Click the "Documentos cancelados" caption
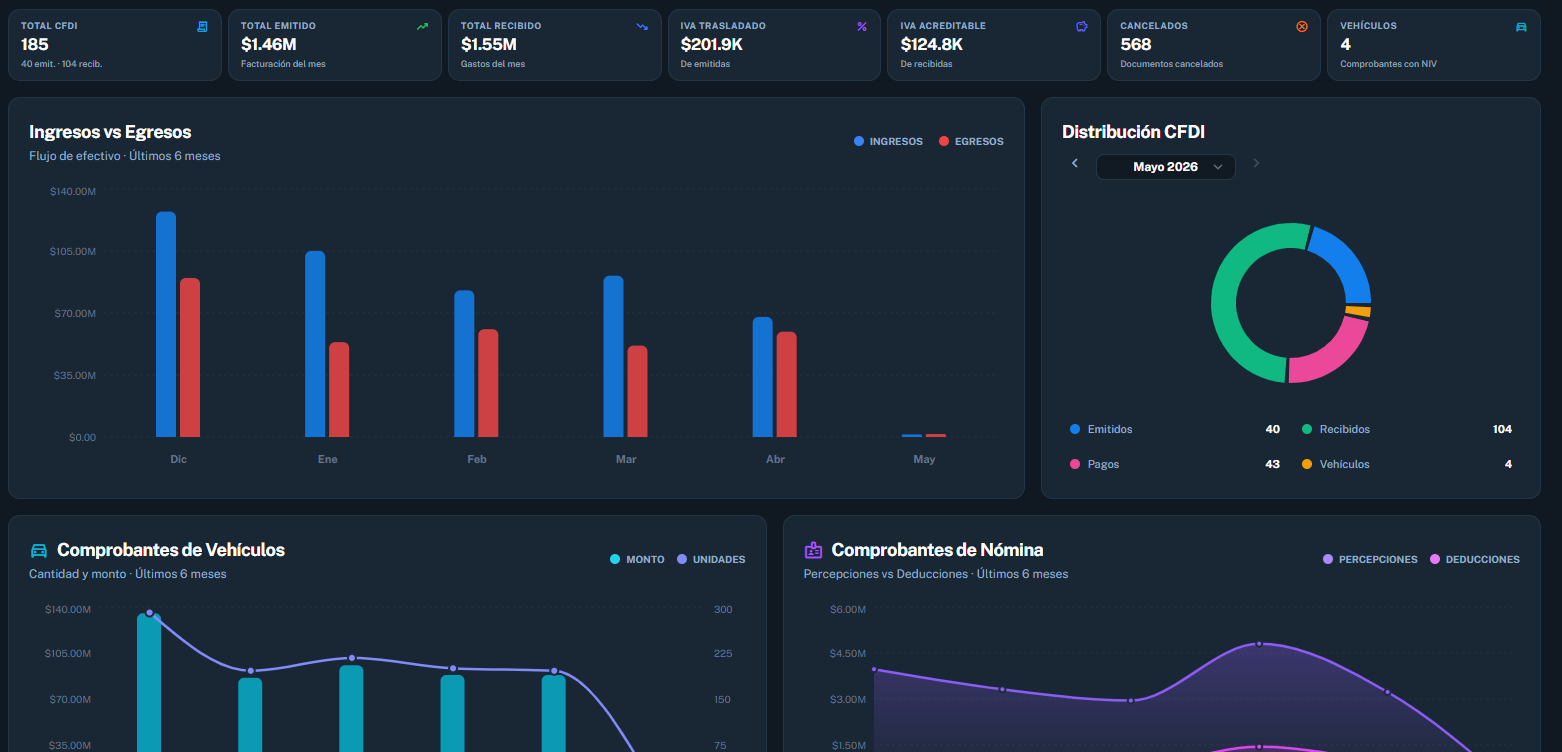 pyautogui.click(x=1172, y=64)
